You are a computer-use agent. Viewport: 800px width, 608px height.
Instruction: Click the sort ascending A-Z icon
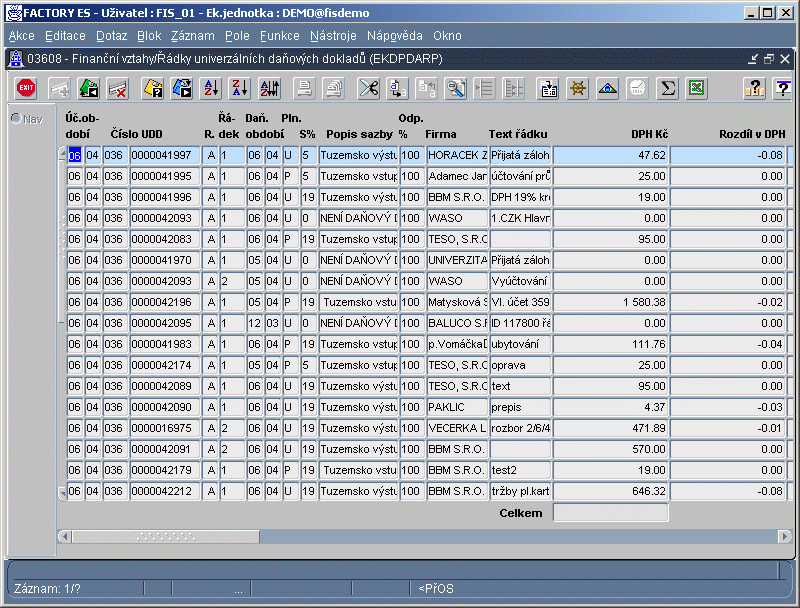212,88
